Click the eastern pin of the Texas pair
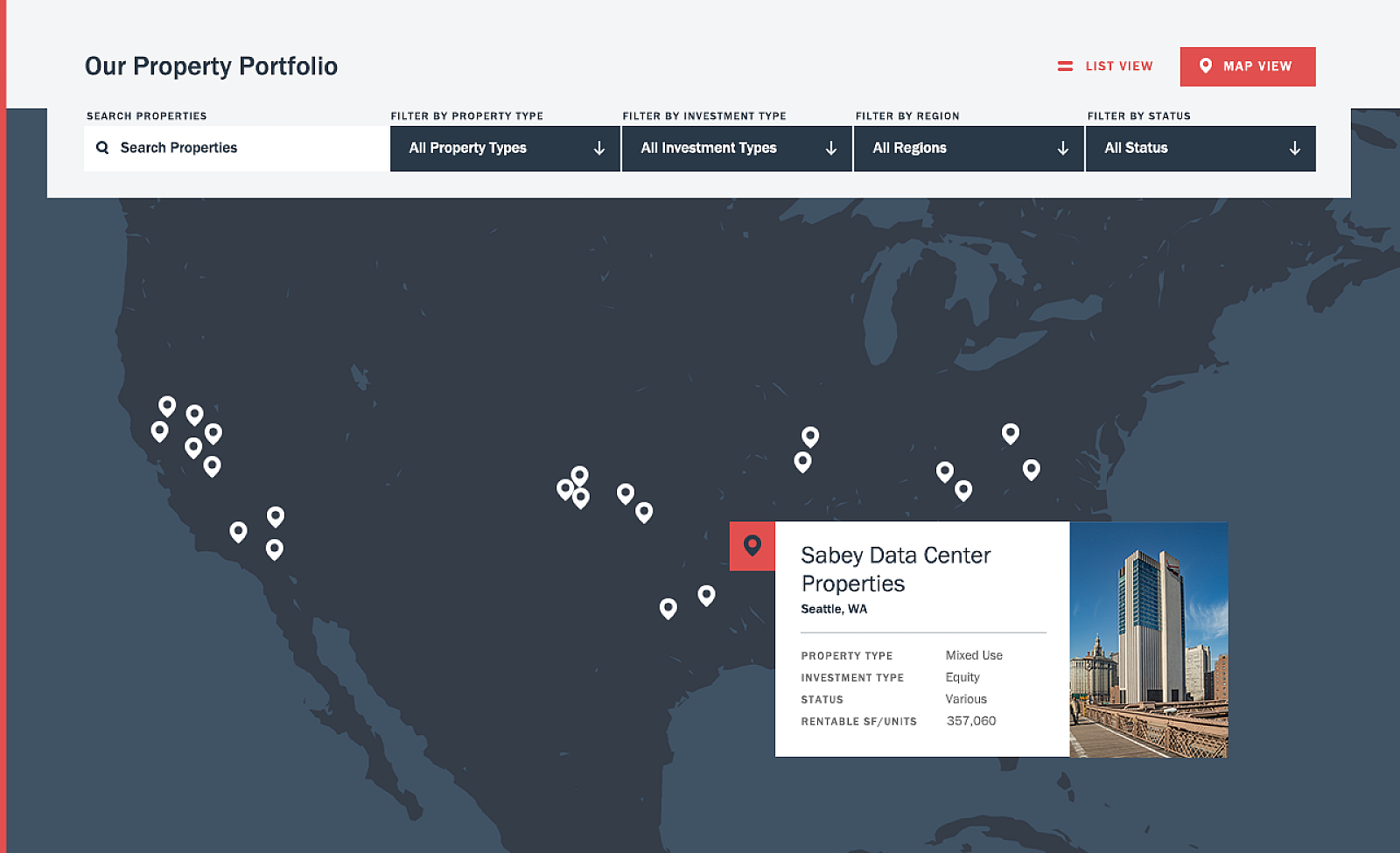 tap(706, 595)
